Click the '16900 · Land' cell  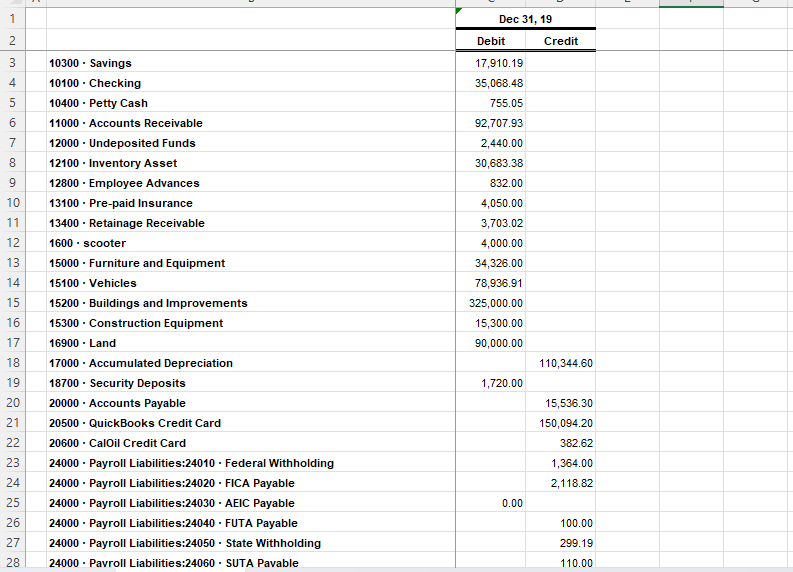click(251, 342)
